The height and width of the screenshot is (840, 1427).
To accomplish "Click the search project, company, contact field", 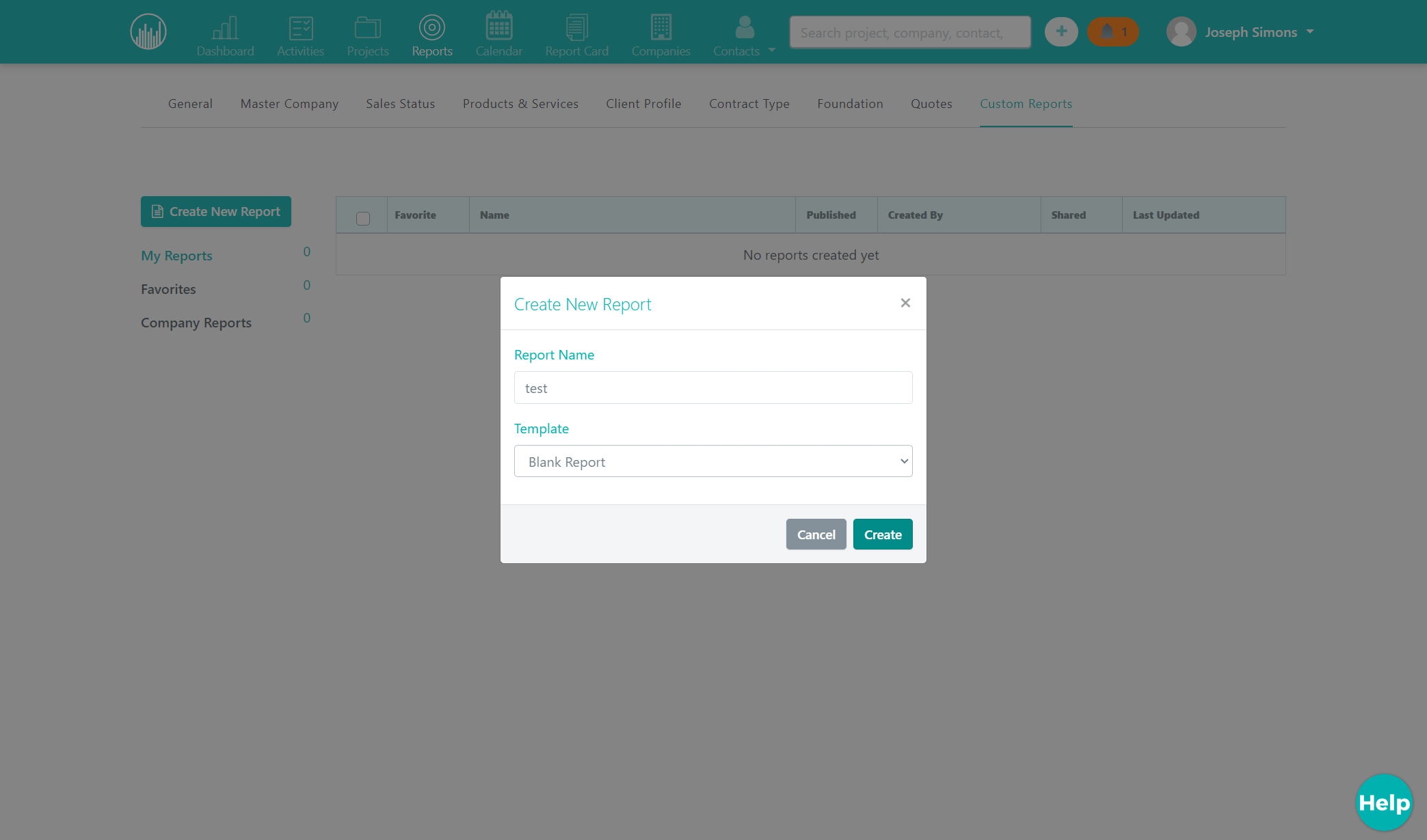I will pos(910,32).
